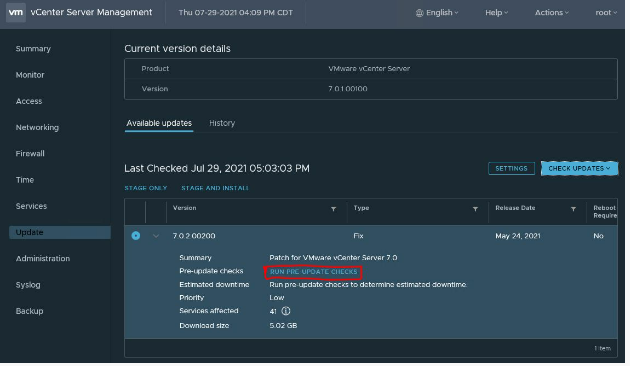Viewport: 630px width, 366px height.
Task: Open the Actions menu
Action: [x=552, y=13]
